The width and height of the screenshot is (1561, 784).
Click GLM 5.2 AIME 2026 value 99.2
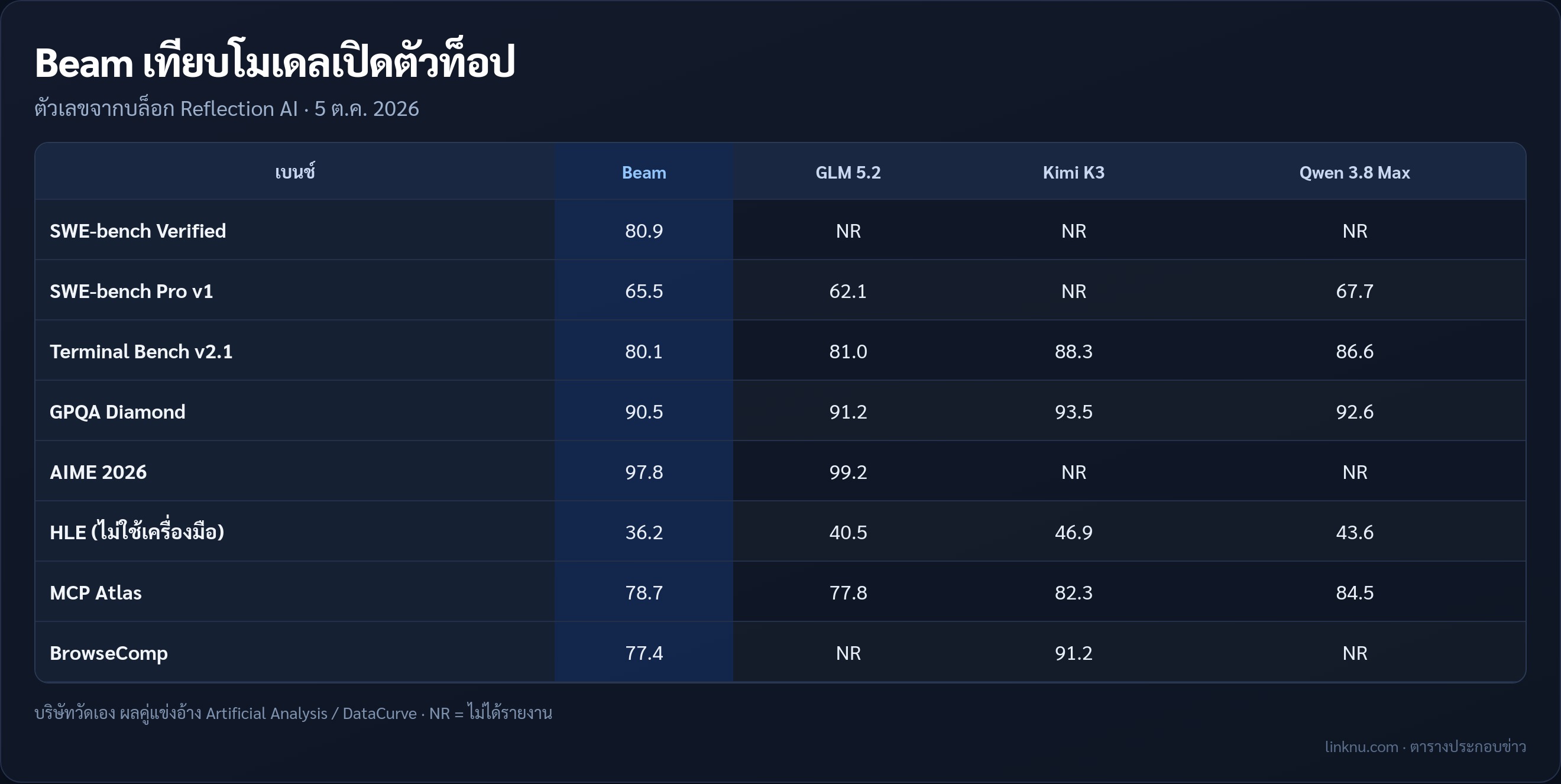point(848,472)
